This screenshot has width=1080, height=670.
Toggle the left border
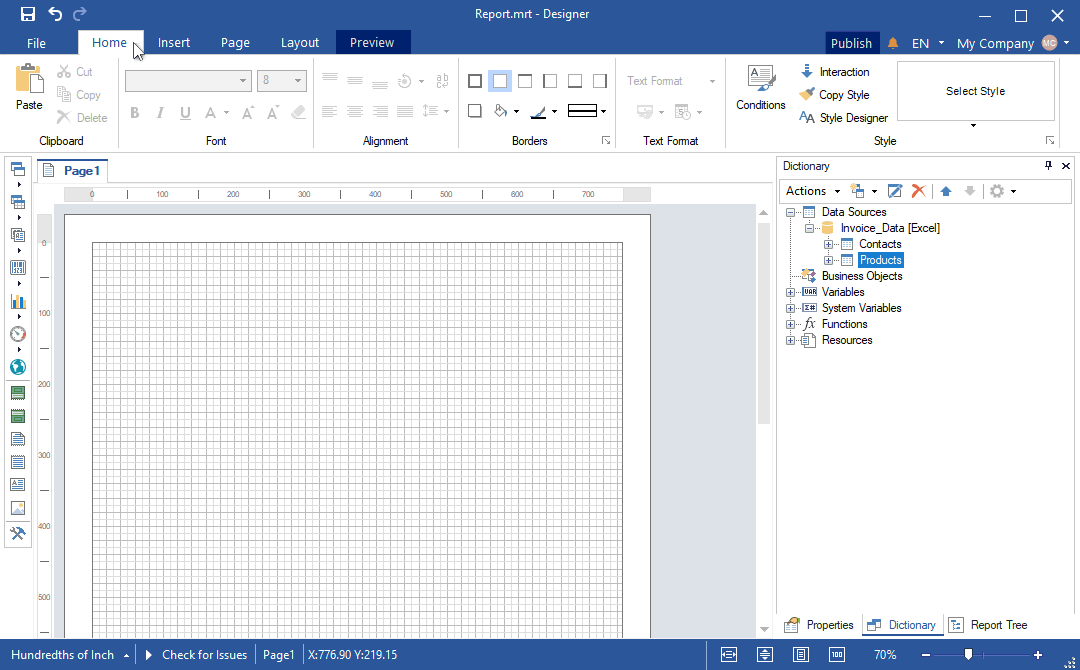point(550,81)
